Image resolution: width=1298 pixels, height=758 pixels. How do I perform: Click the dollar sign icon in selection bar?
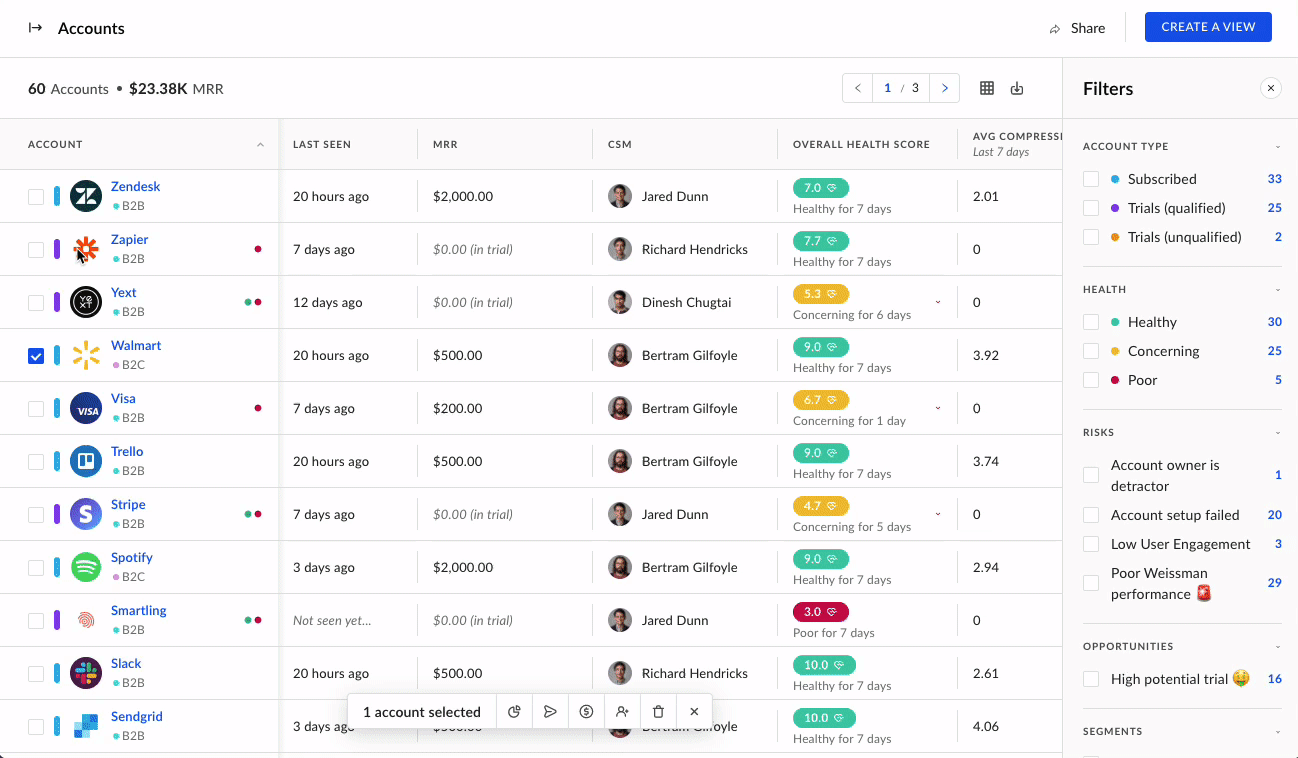[586, 712]
